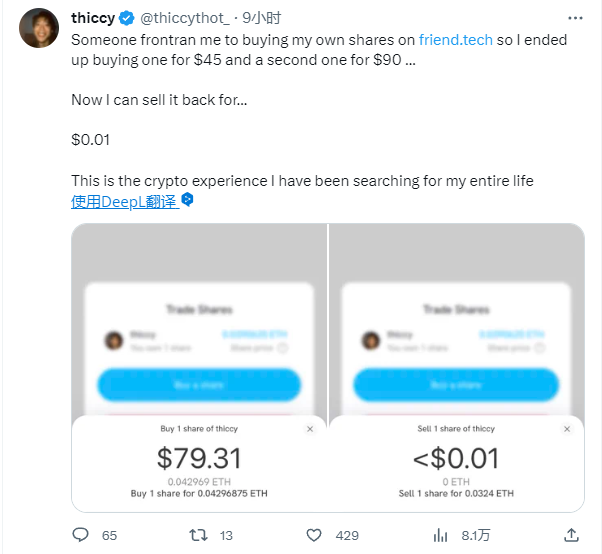The image size is (602, 554).
Task: Click the views analytics bar icon
Action: [440, 535]
